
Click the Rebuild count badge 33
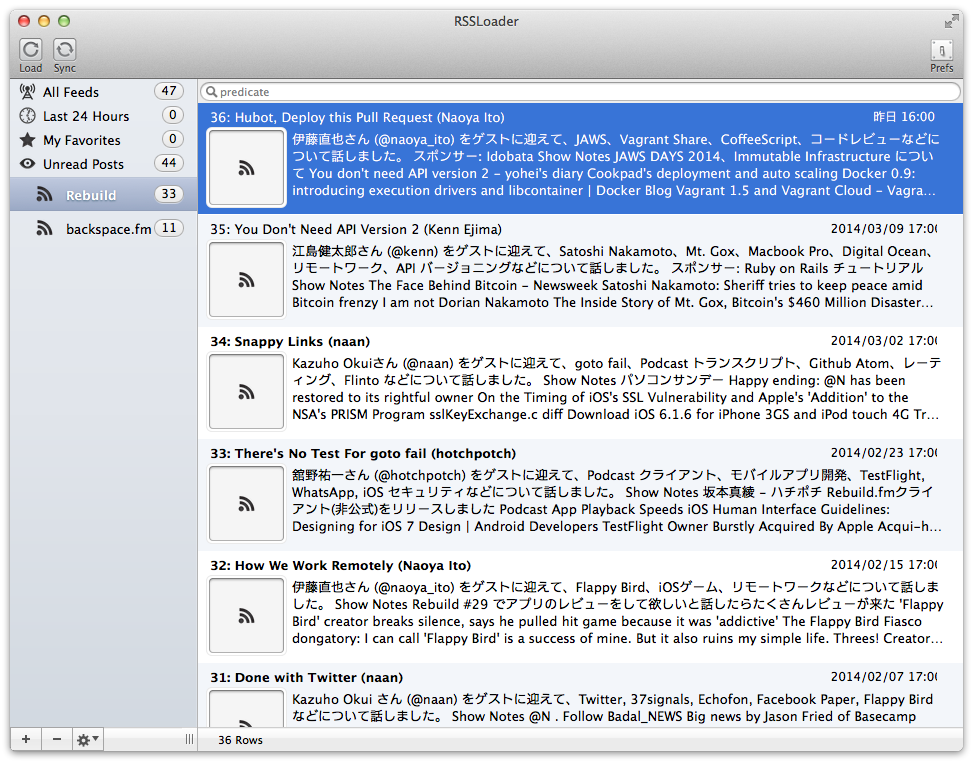point(169,194)
